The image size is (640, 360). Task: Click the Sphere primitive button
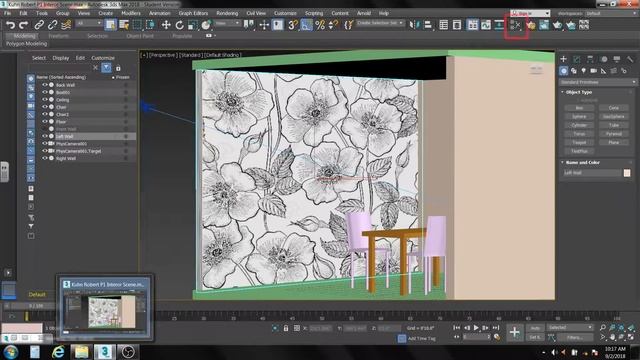click(579, 116)
